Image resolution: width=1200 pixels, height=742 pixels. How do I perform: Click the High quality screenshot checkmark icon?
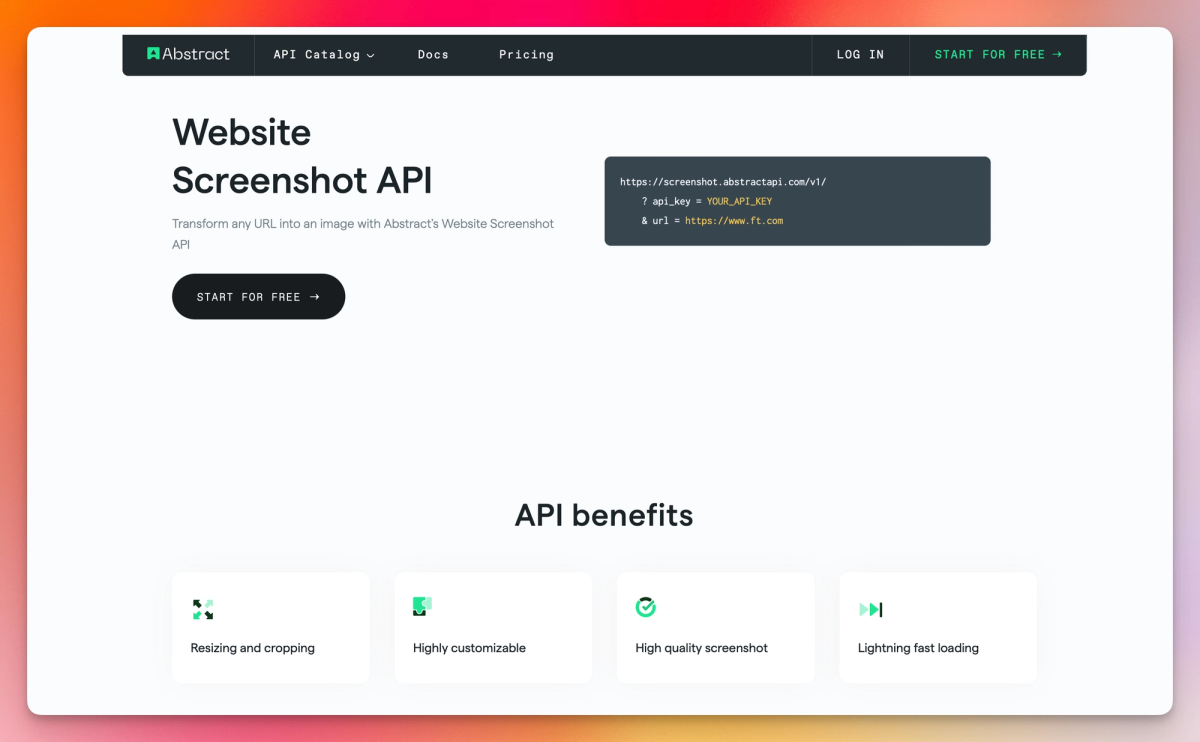pos(646,607)
